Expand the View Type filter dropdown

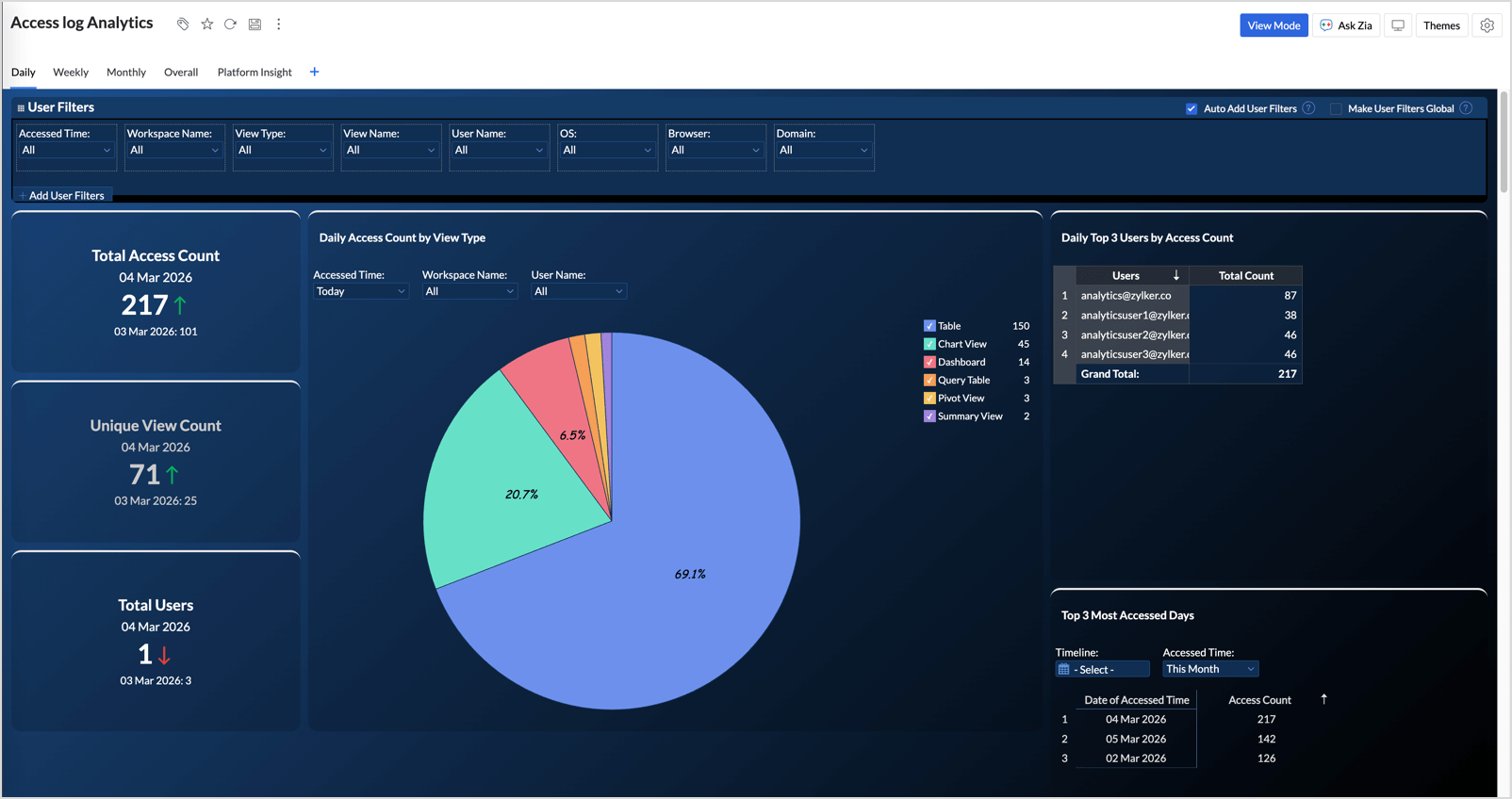283,150
